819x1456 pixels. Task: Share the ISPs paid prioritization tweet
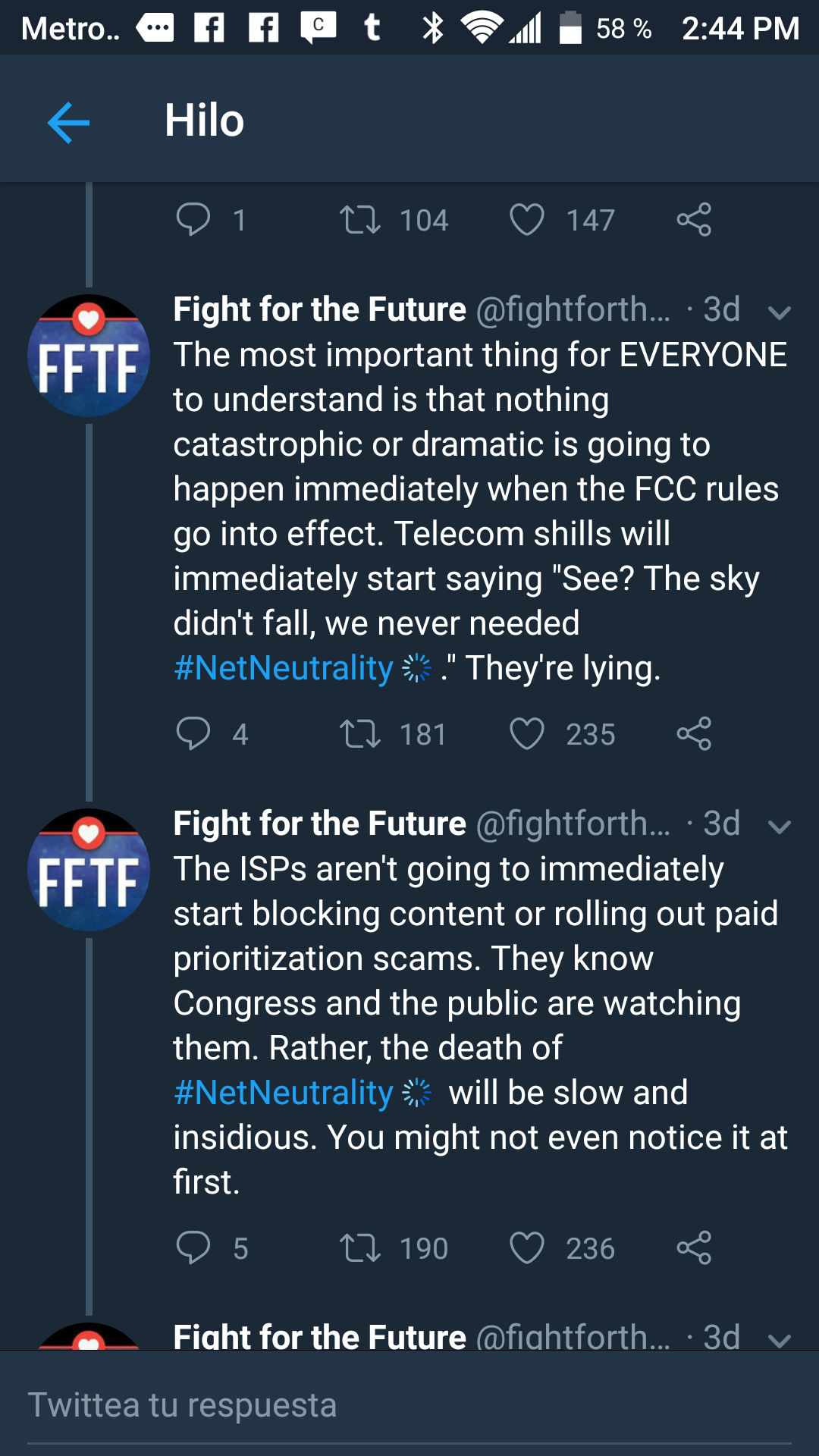click(694, 1248)
